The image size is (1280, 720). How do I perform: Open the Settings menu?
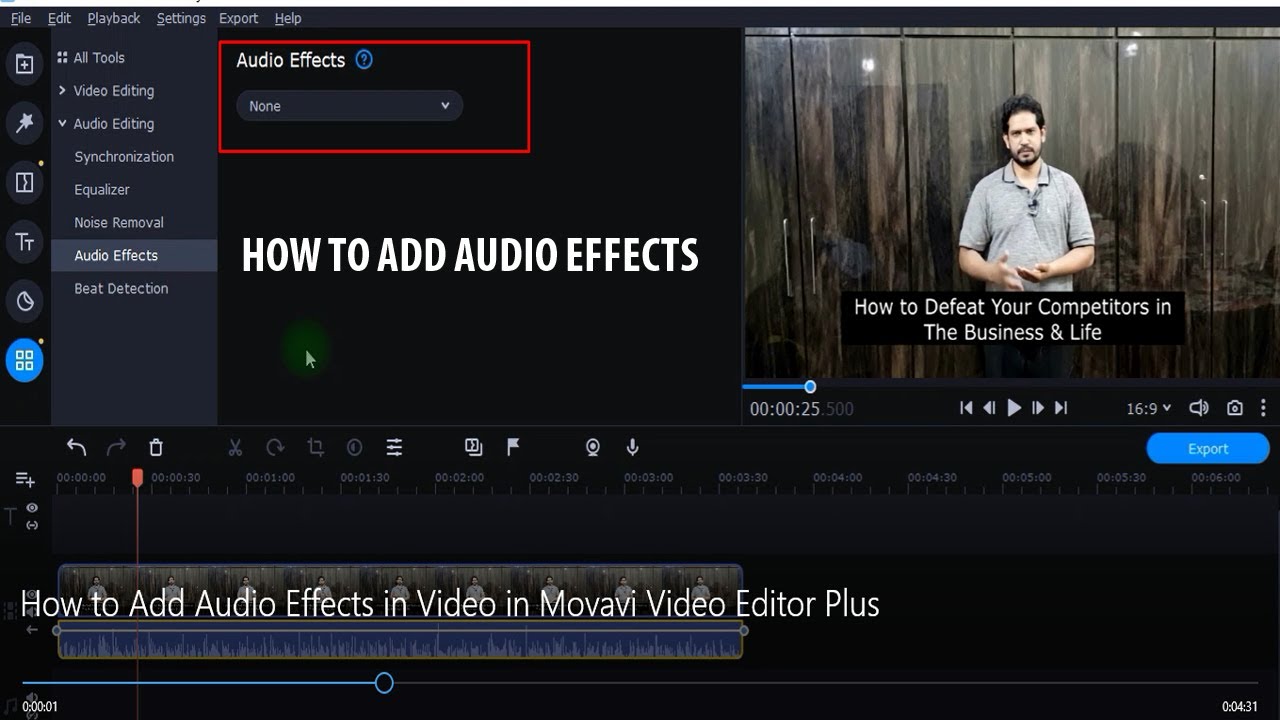pos(181,18)
